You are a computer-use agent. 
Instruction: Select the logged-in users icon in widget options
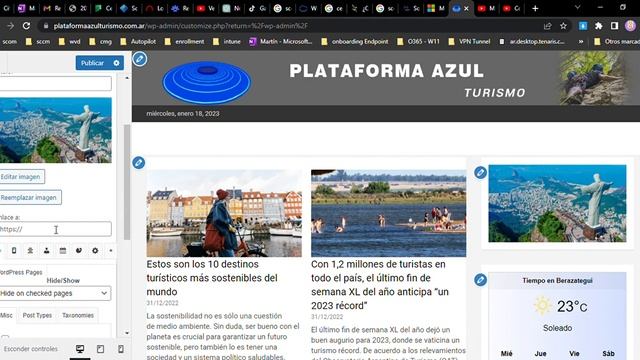pyautogui.click(x=30, y=251)
